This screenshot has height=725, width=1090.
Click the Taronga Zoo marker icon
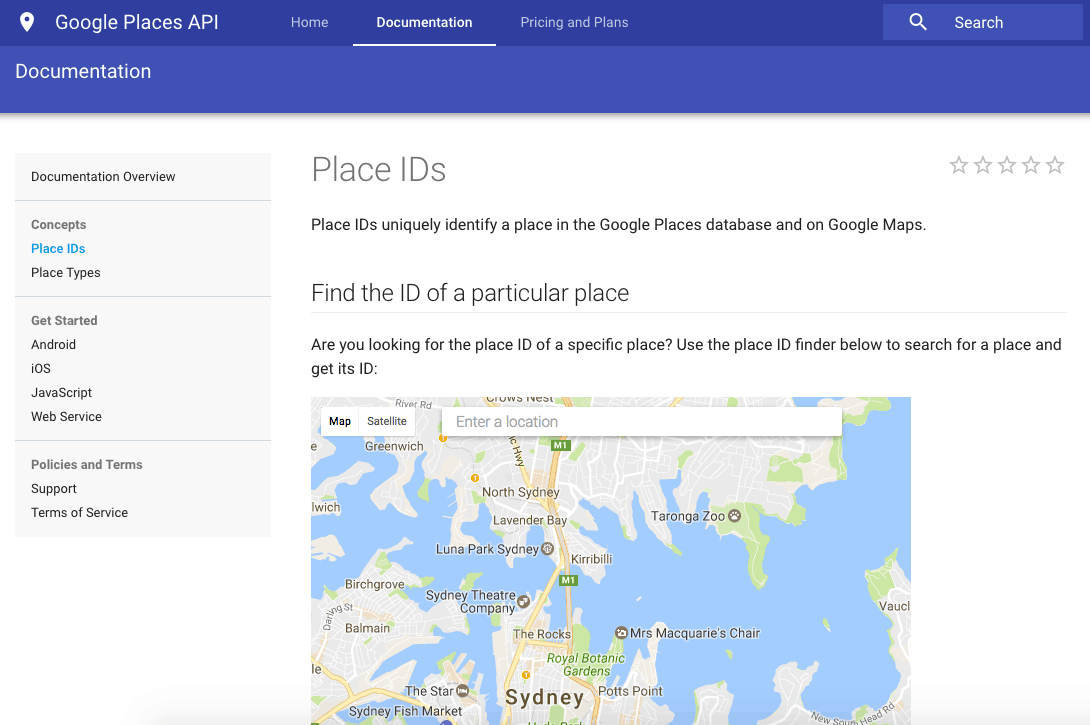(x=735, y=516)
